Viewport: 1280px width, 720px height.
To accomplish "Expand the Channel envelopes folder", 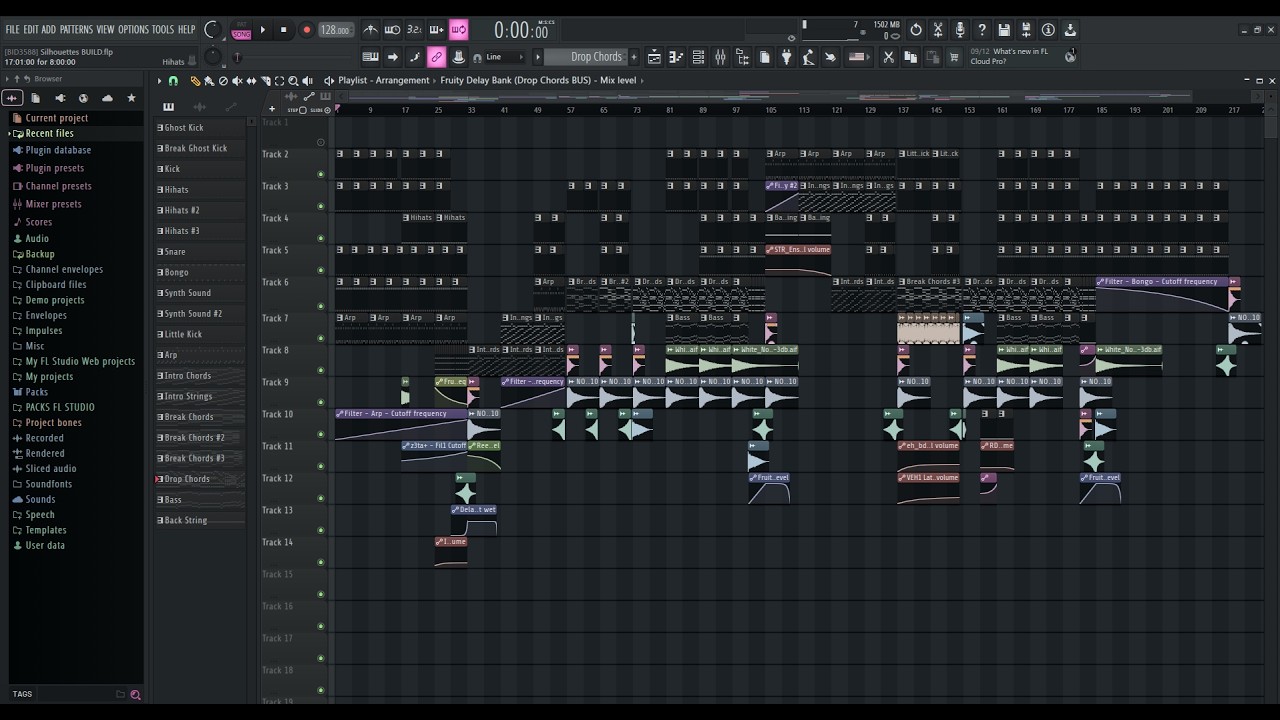I will [x=64, y=269].
